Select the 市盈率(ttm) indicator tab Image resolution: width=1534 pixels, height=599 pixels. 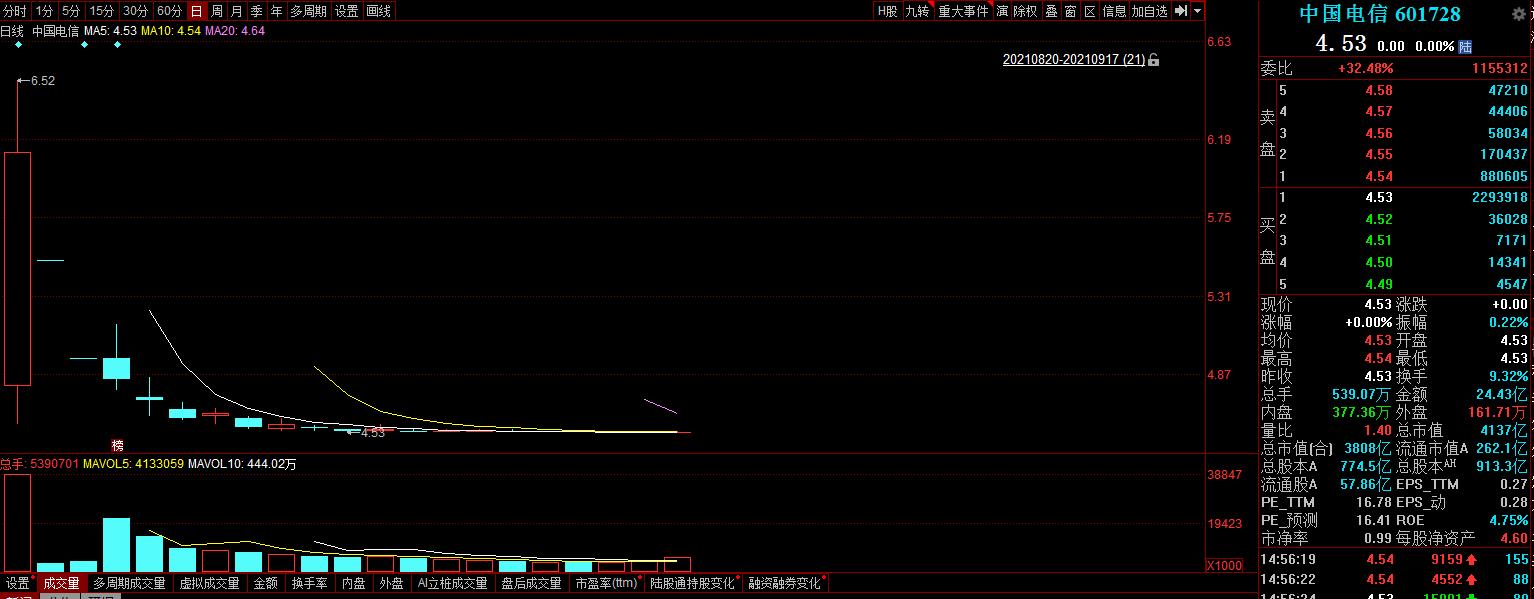coord(606,583)
